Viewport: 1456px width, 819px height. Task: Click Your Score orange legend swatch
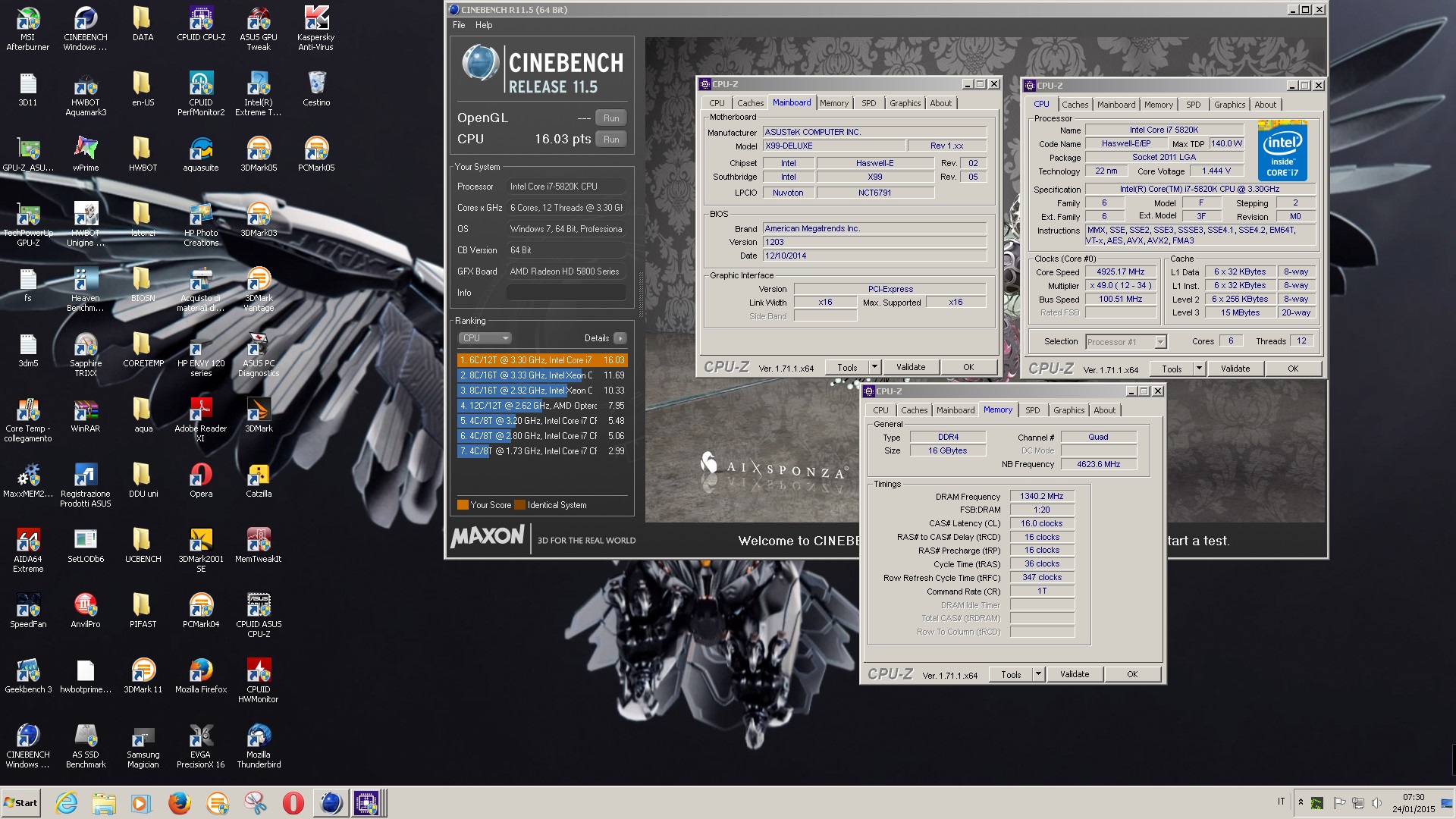pyautogui.click(x=463, y=505)
